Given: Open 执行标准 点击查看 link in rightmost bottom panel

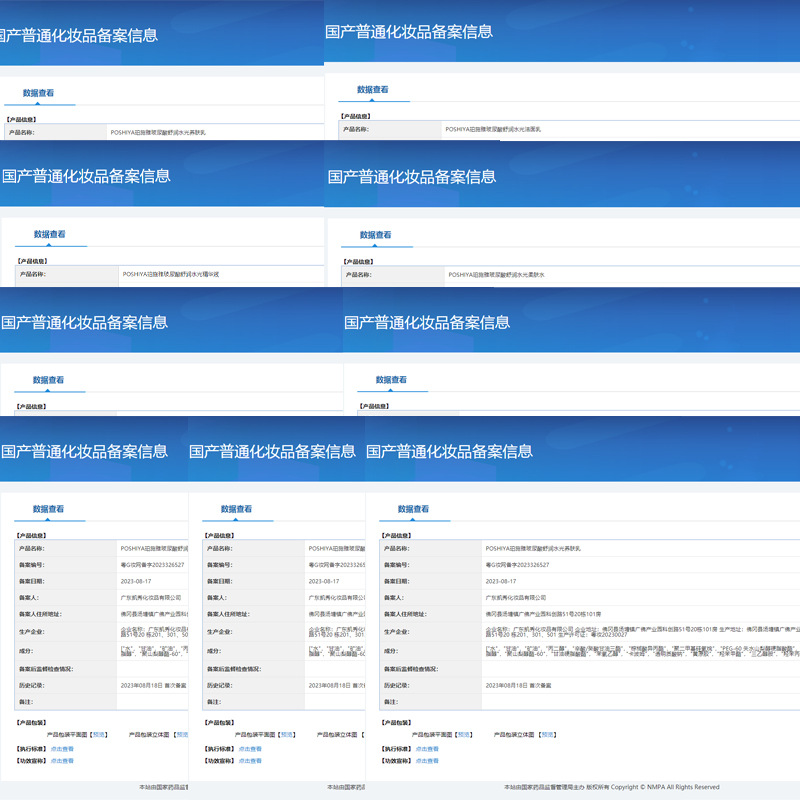Looking at the screenshot, I should (427, 749).
